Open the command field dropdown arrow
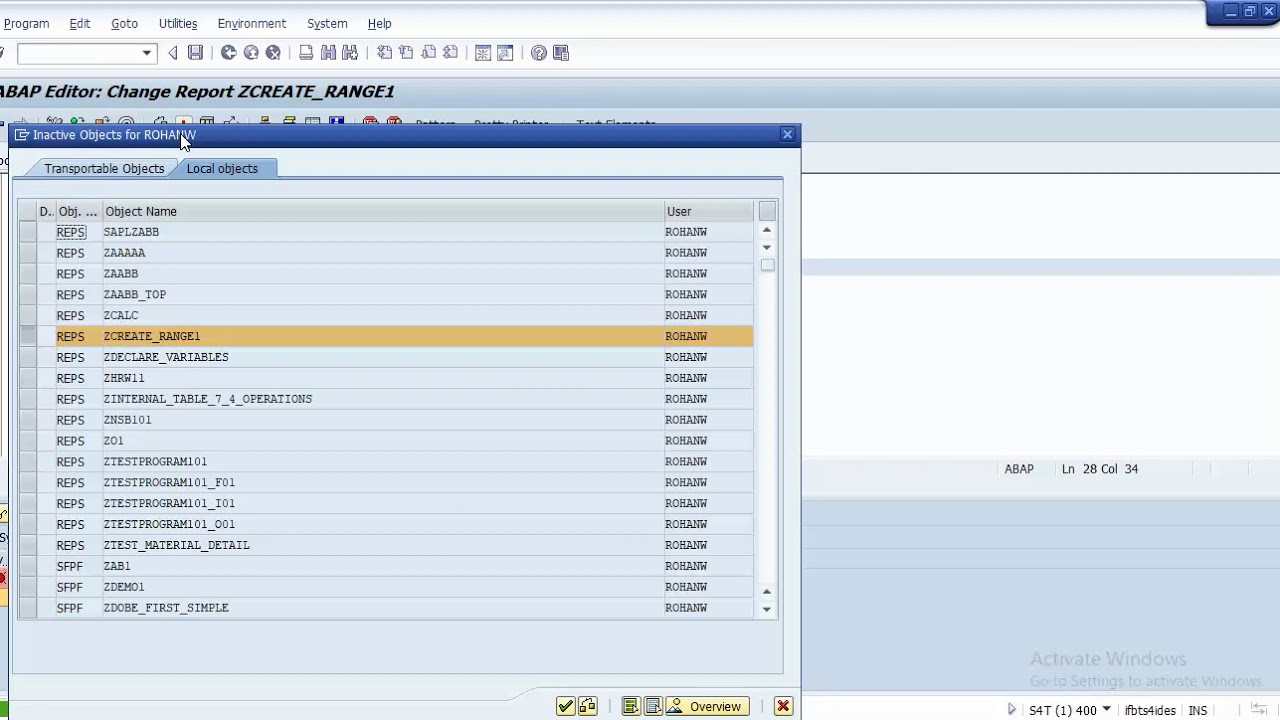 [147, 53]
